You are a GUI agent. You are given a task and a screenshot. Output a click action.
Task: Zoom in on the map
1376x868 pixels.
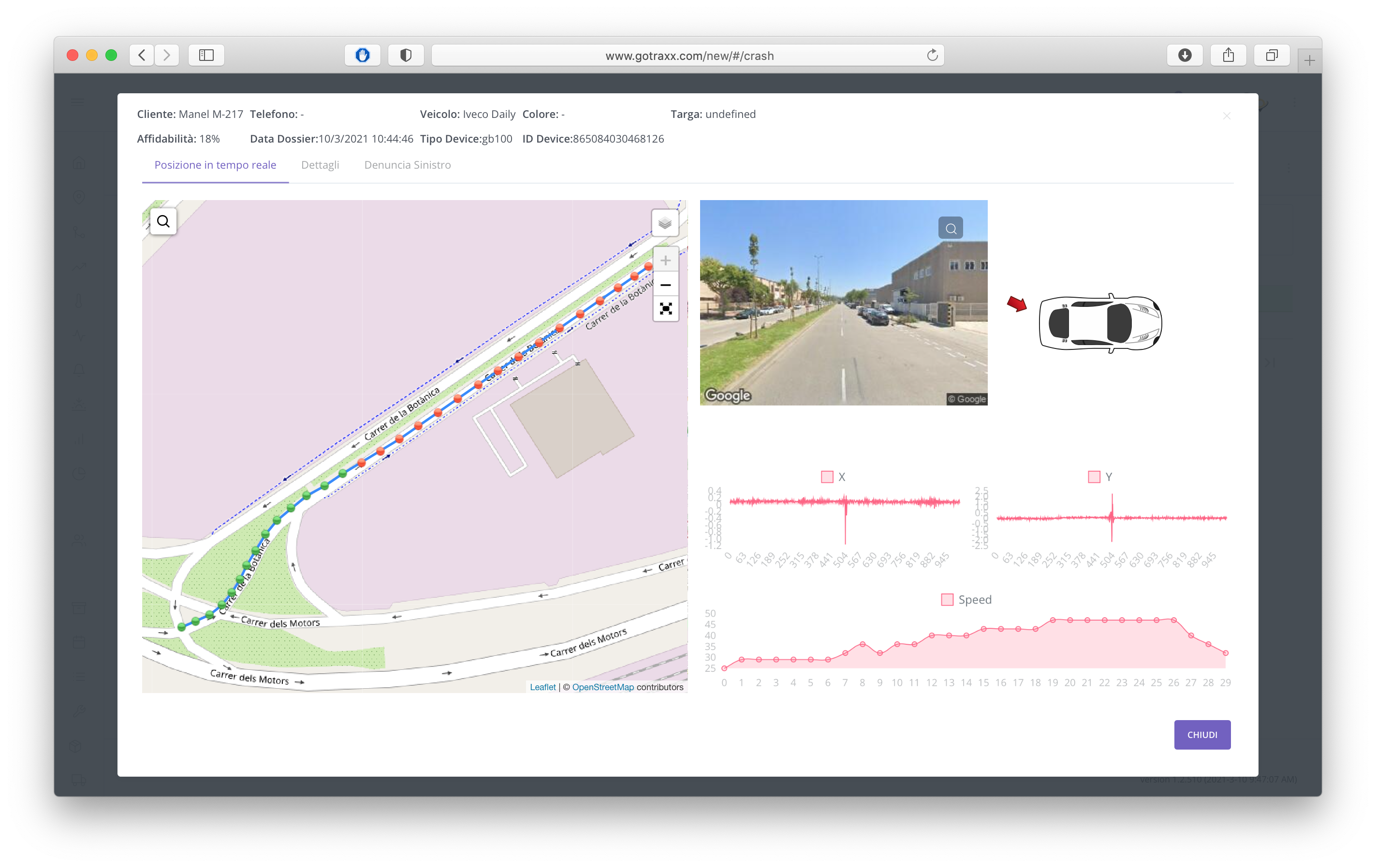point(665,261)
